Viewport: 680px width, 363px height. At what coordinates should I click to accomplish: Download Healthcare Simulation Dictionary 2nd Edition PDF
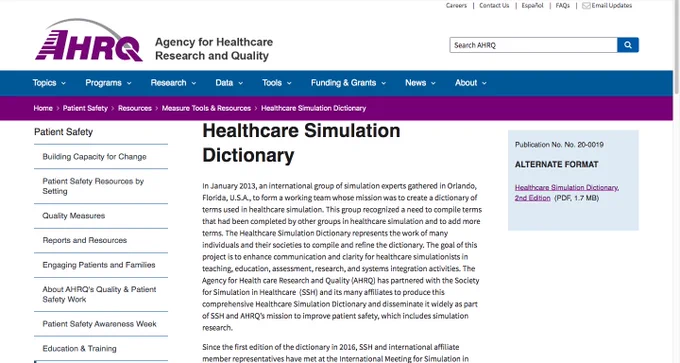click(x=566, y=193)
